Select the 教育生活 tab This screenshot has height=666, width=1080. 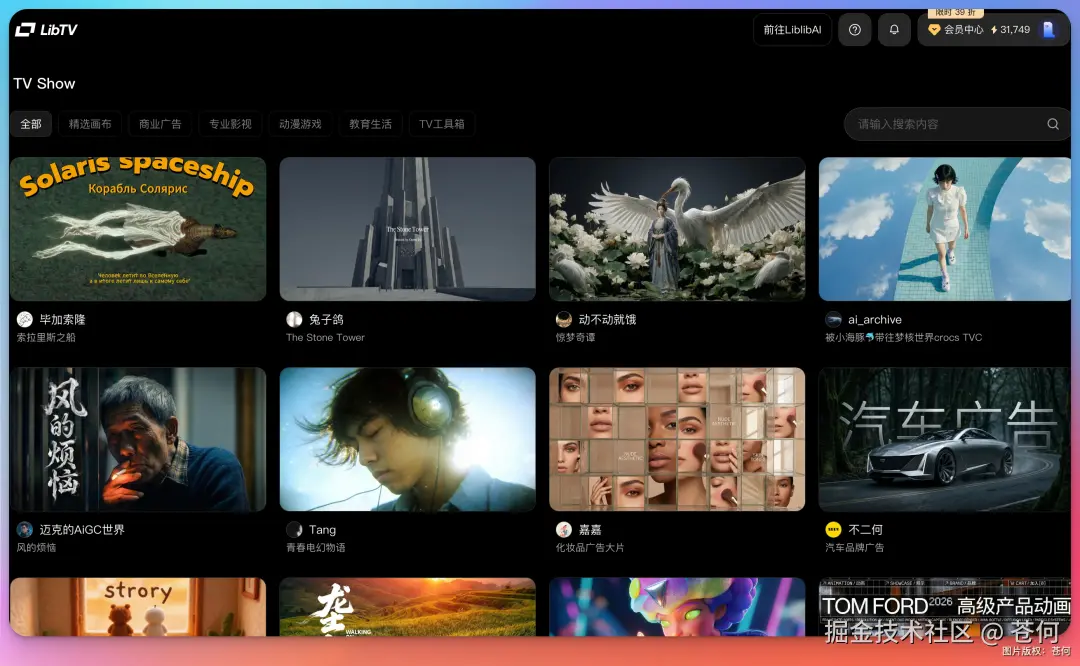coord(371,124)
